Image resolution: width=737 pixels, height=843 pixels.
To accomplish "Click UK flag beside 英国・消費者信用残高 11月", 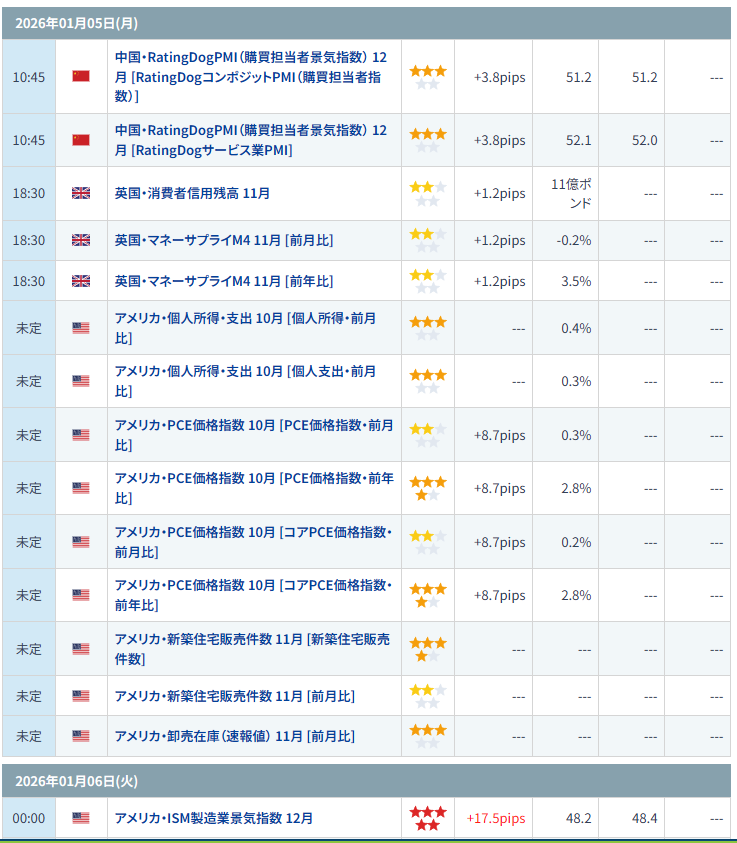I will [81, 193].
